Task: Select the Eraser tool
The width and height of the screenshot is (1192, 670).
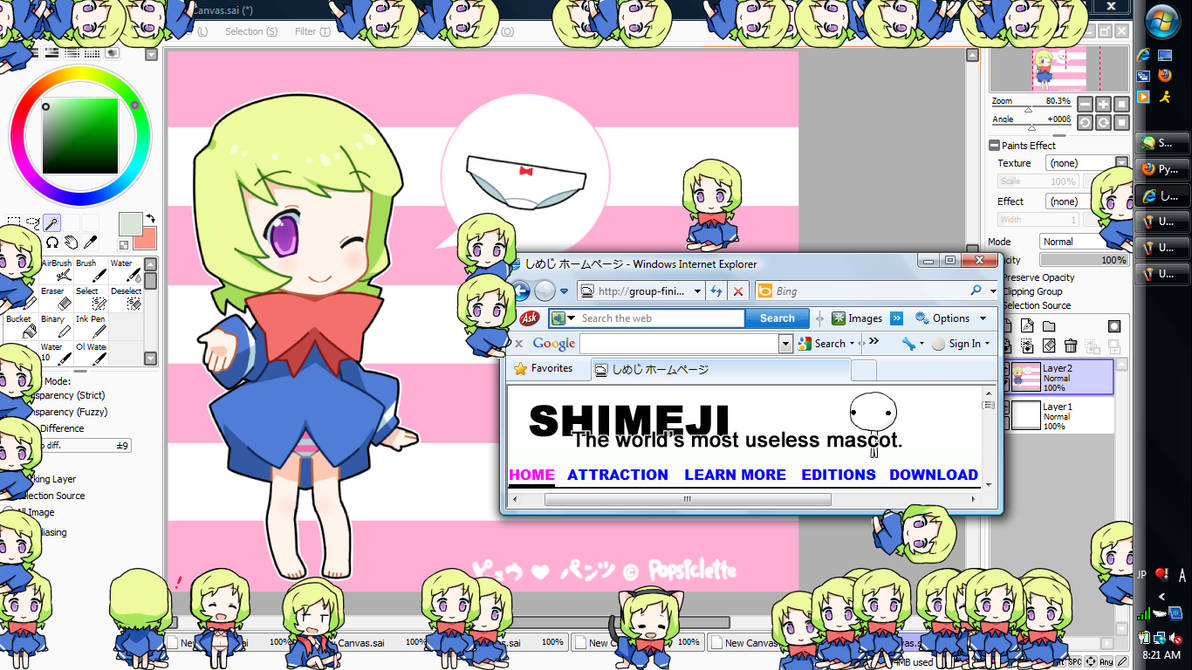Action: pyautogui.click(x=56, y=301)
